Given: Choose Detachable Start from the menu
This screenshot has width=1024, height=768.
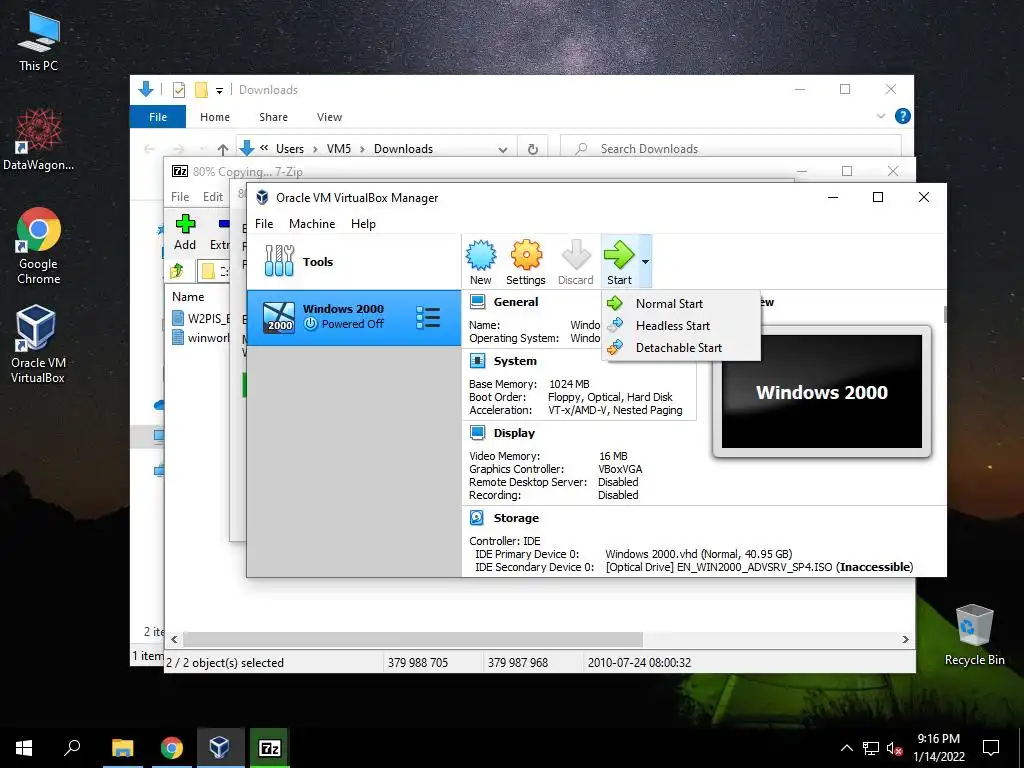Looking at the screenshot, I should [681, 348].
